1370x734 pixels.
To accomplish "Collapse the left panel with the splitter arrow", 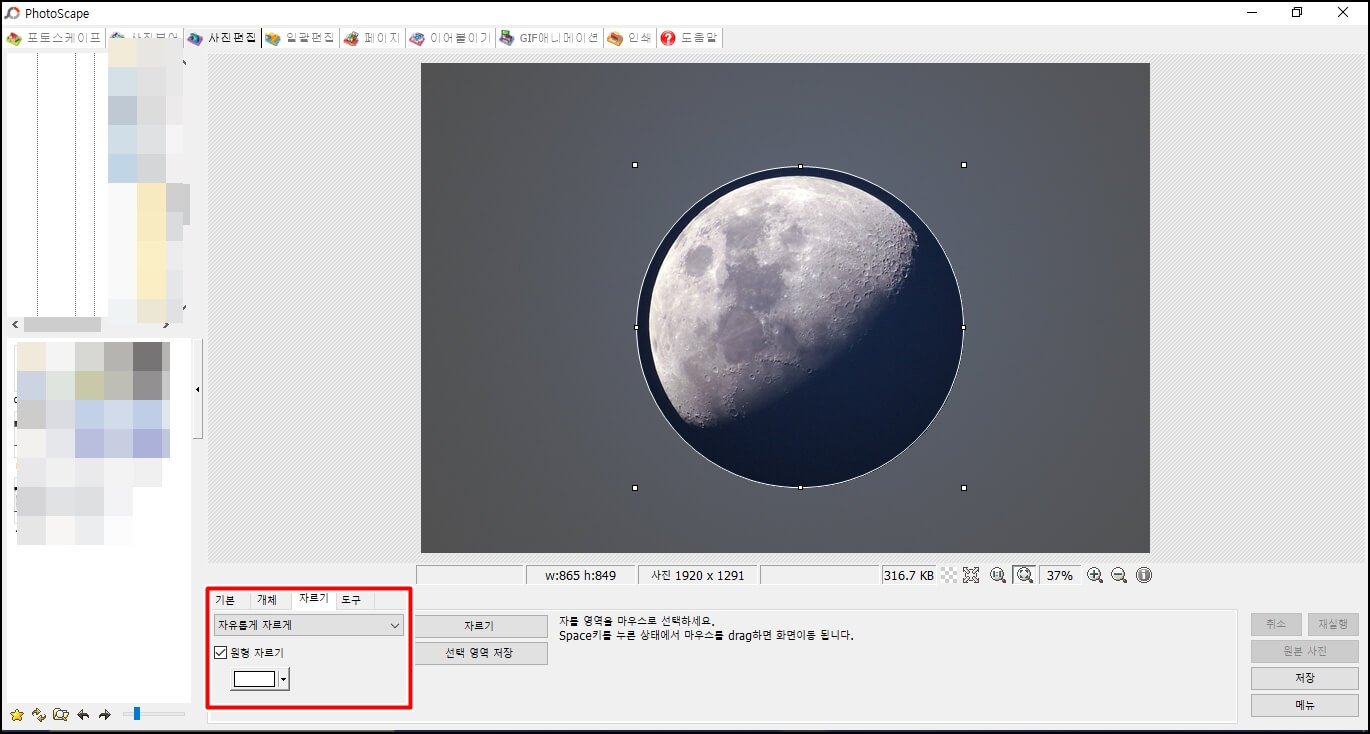I will click(197, 389).
